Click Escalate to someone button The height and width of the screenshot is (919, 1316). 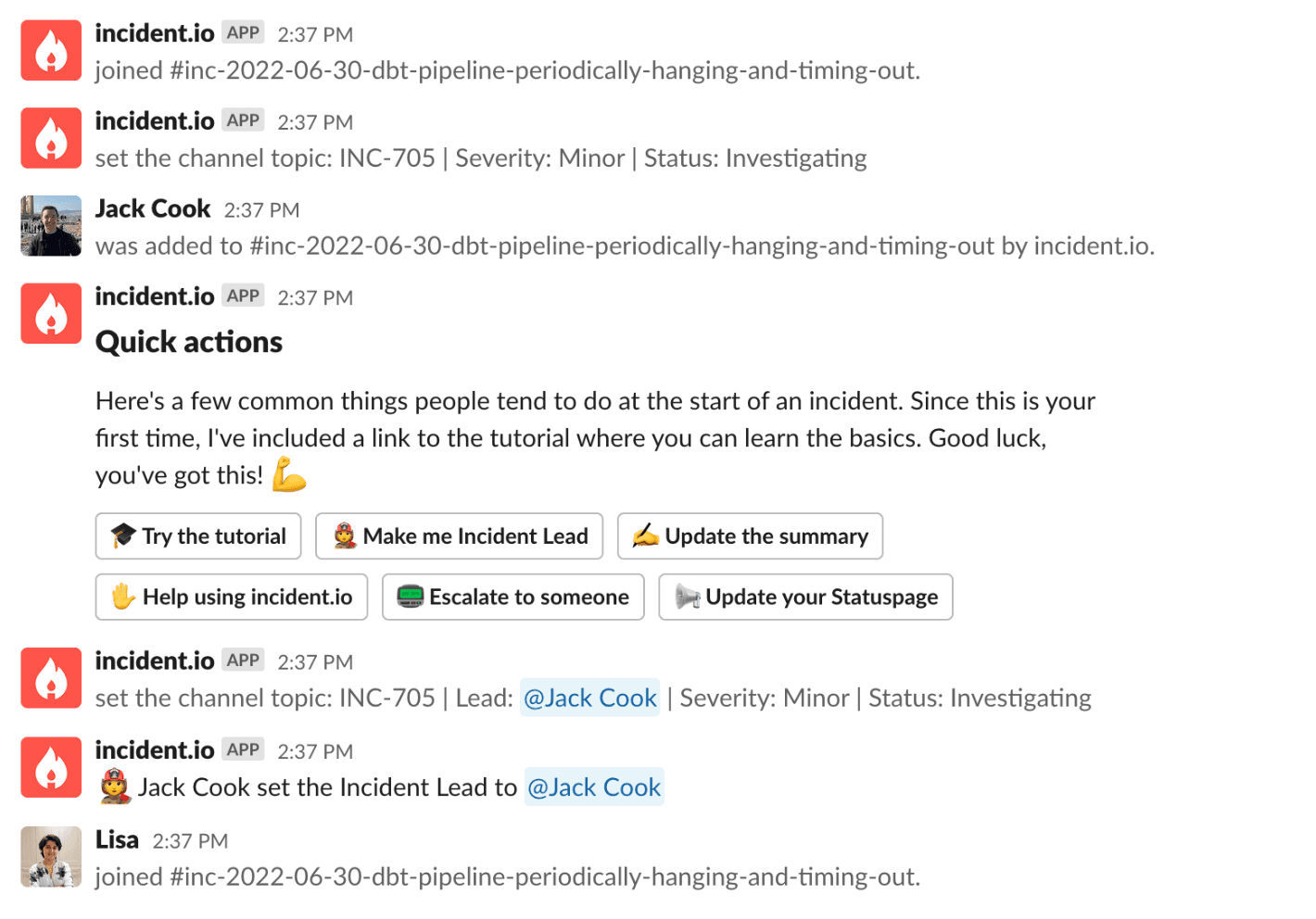(513, 598)
